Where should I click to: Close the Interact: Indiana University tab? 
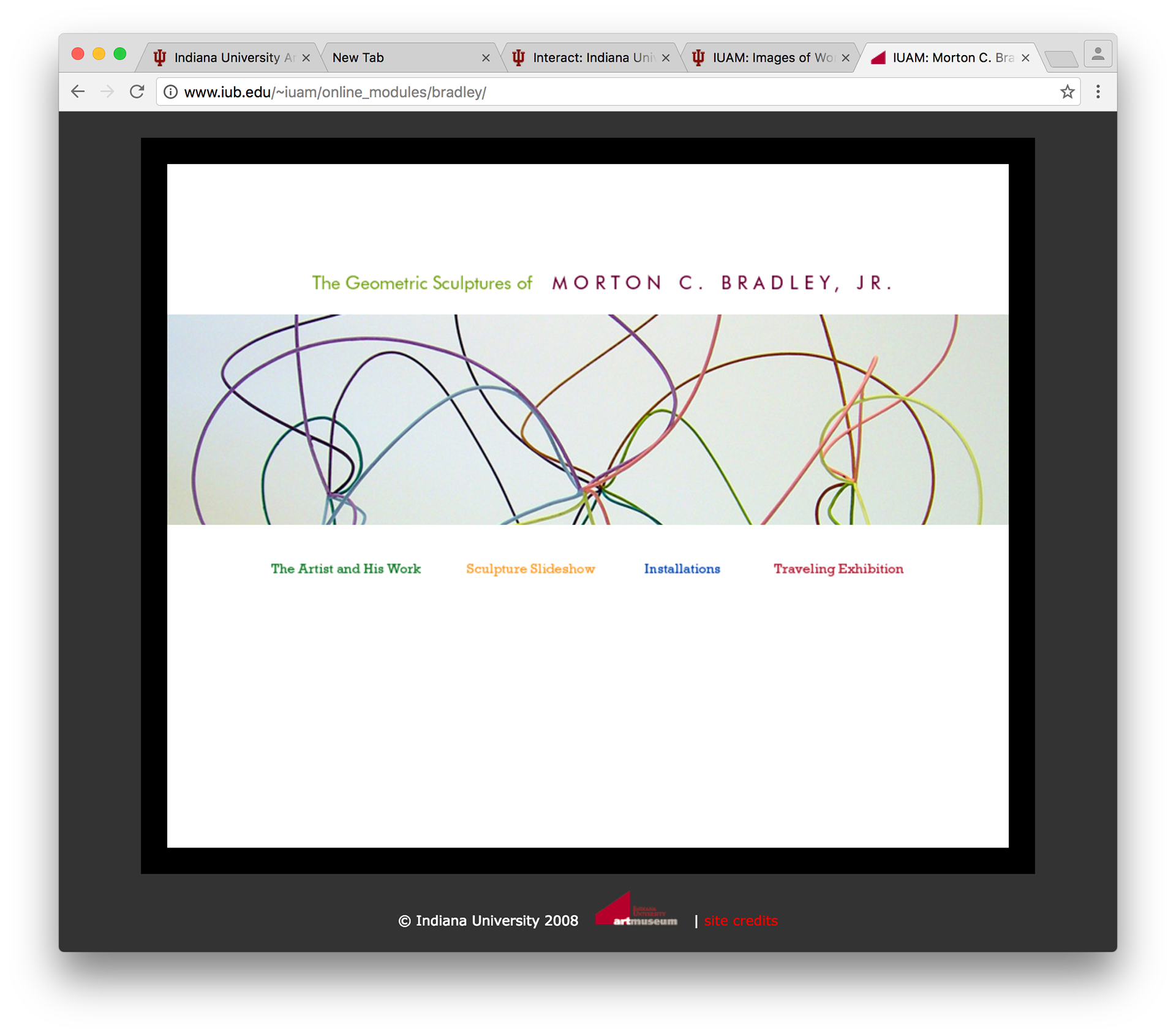pos(666,58)
